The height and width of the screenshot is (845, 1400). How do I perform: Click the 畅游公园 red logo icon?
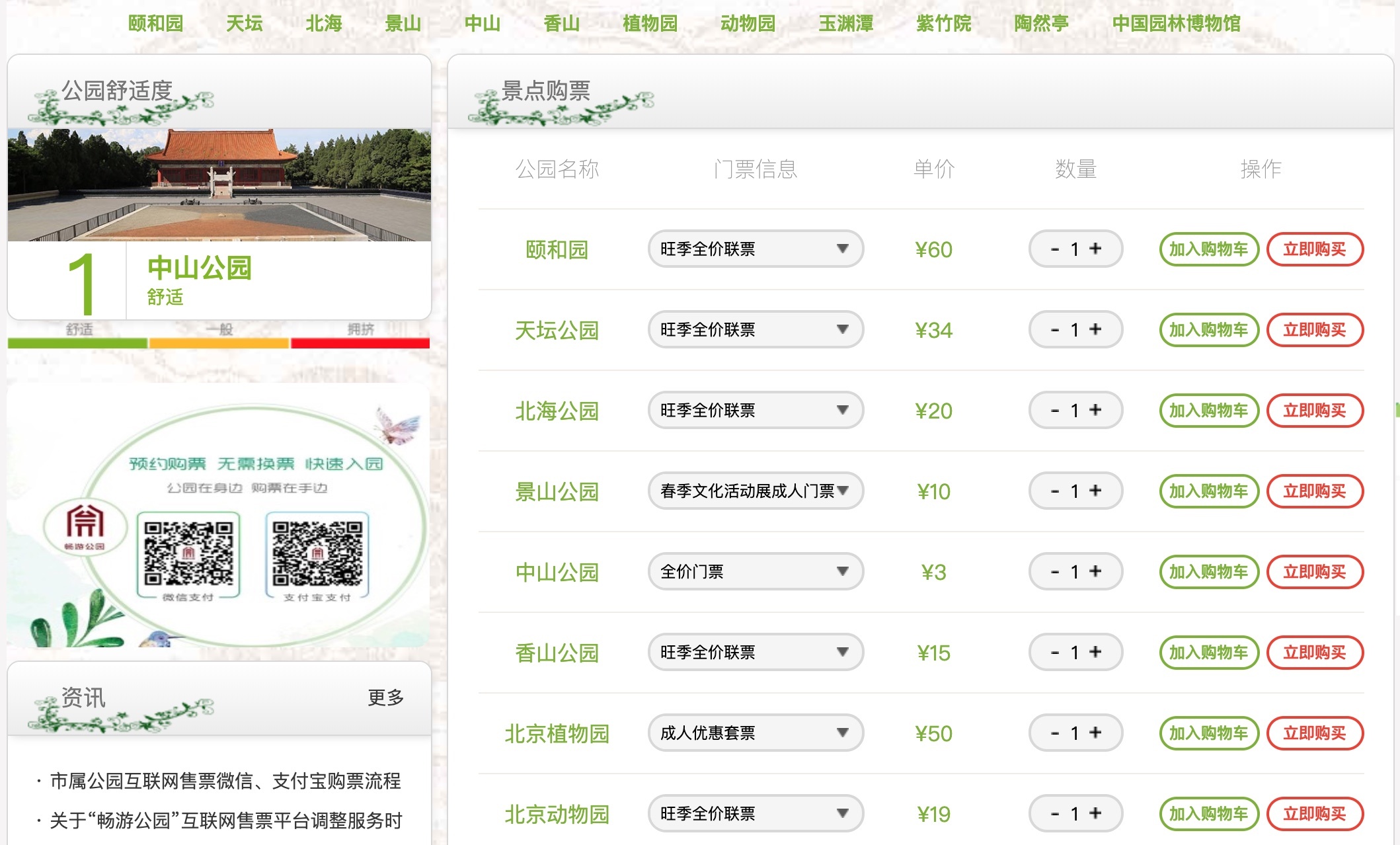point(85,526)
